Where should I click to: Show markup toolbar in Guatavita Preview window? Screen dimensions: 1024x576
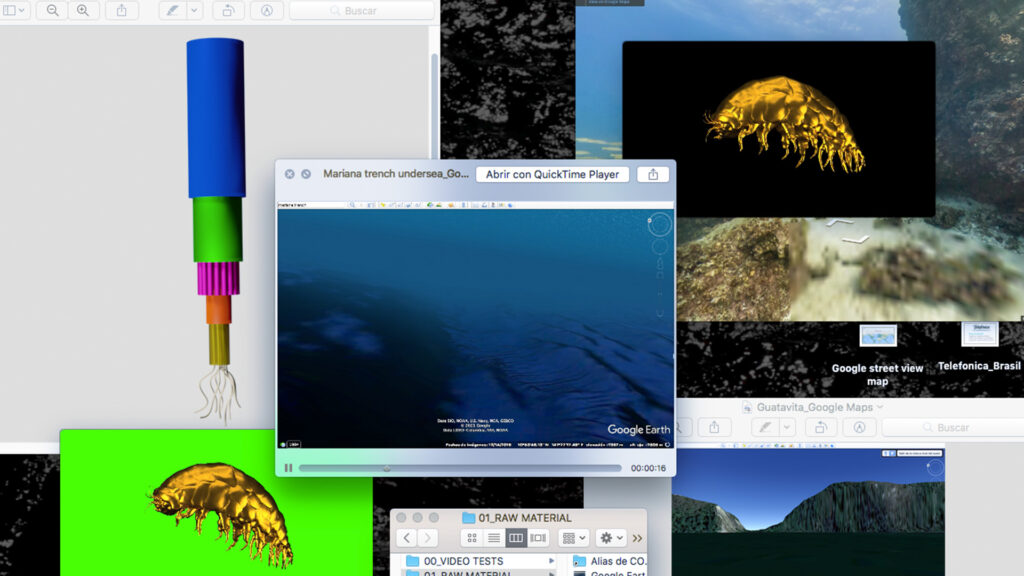[859, 428]
